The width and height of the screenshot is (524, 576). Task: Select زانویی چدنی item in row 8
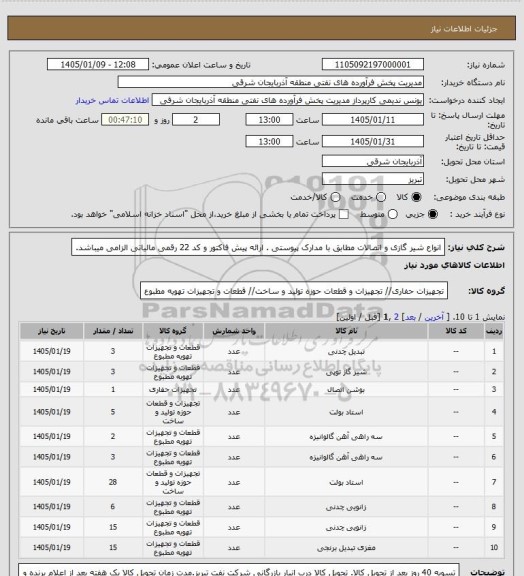[x=346, y=507]
